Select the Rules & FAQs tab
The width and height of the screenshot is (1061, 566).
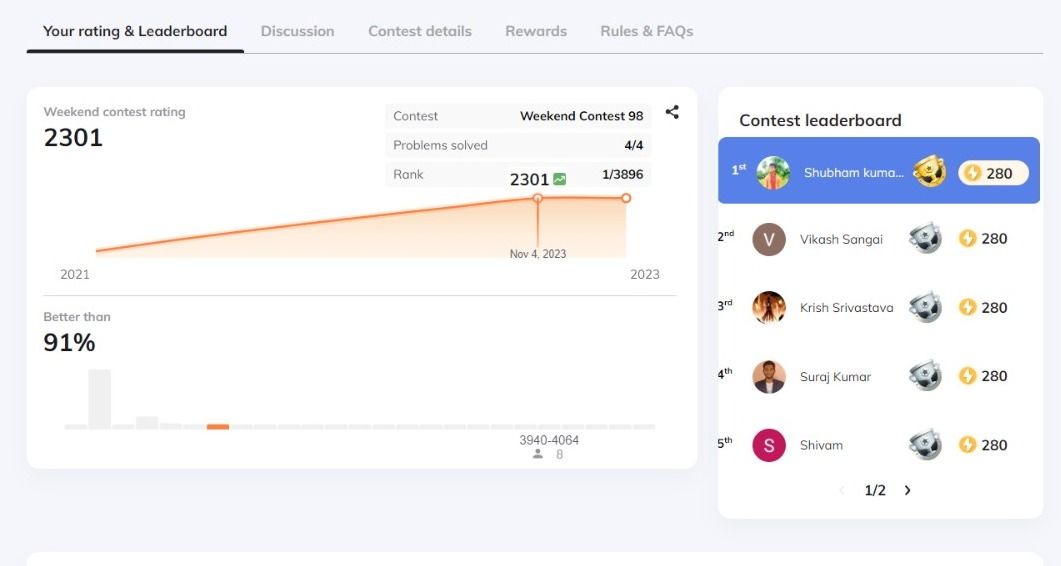647,31
